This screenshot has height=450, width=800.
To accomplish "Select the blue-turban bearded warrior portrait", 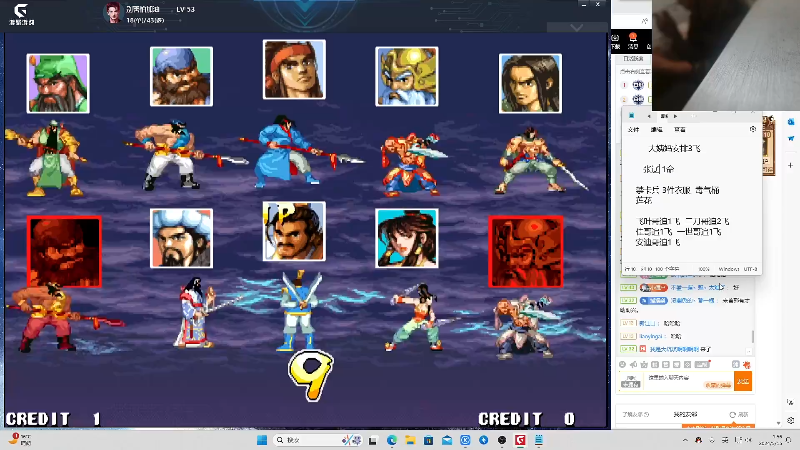I will pyautogui.click(x=181, y=77).
